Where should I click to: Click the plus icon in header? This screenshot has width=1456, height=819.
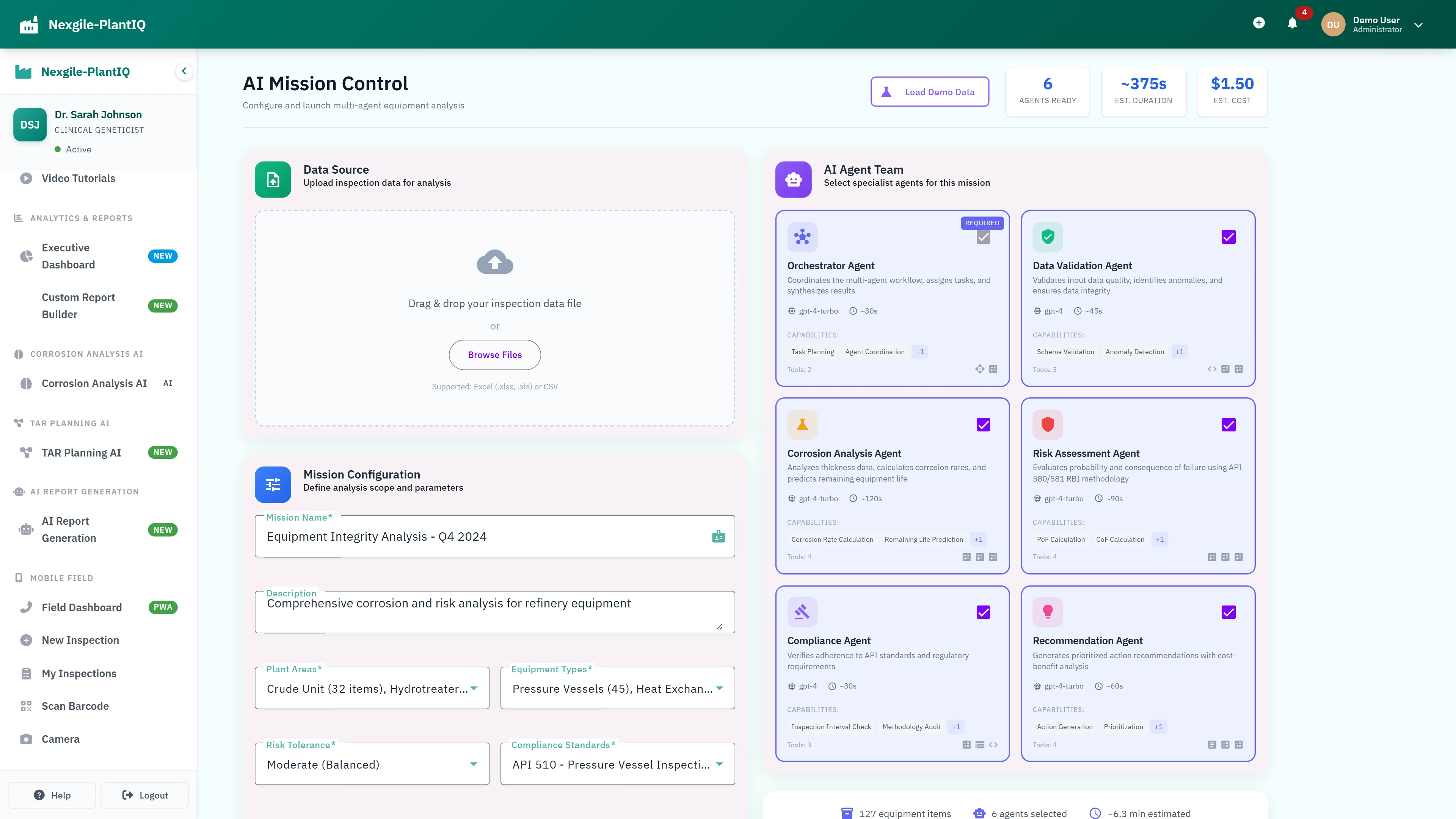pyautogui.click(x=1259, y=23)
